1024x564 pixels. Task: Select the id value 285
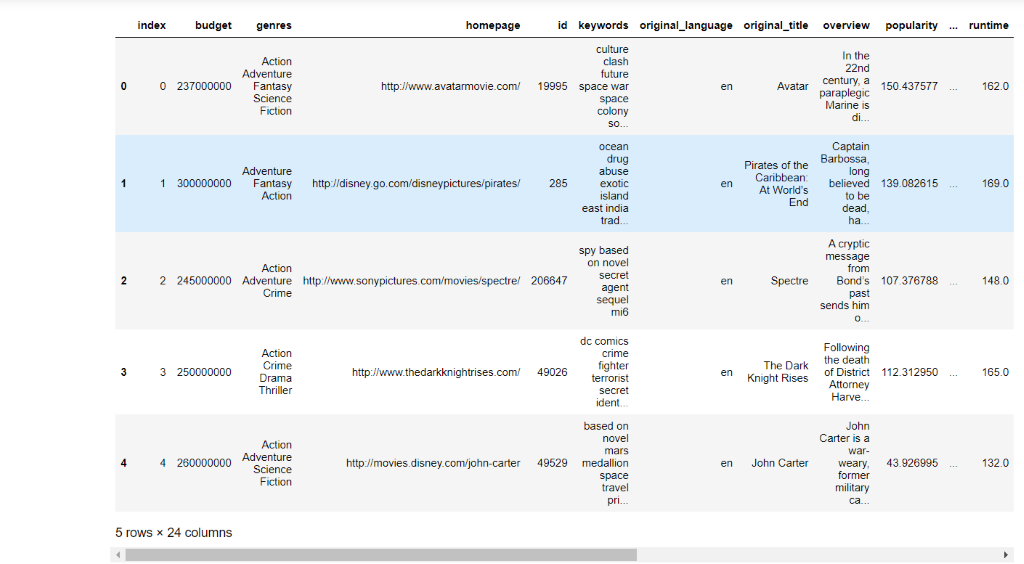[x=558, y=183]
